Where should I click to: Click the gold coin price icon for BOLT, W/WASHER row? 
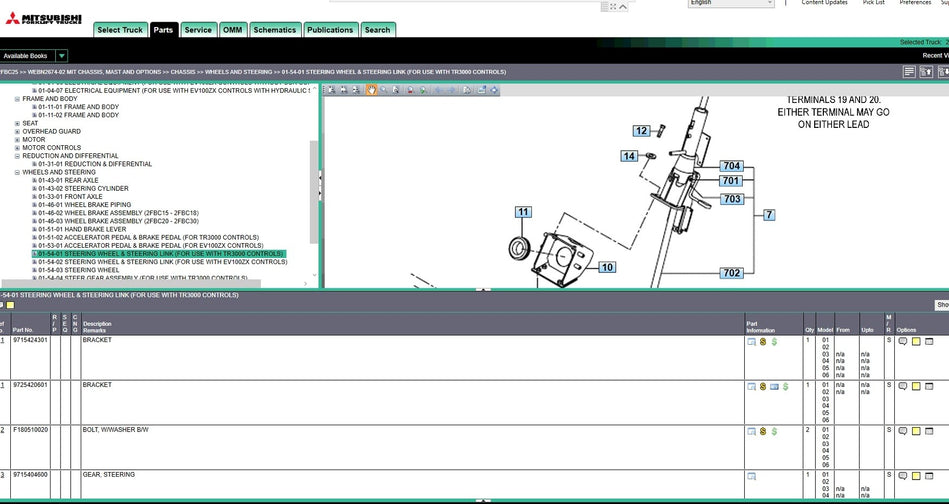763,431
